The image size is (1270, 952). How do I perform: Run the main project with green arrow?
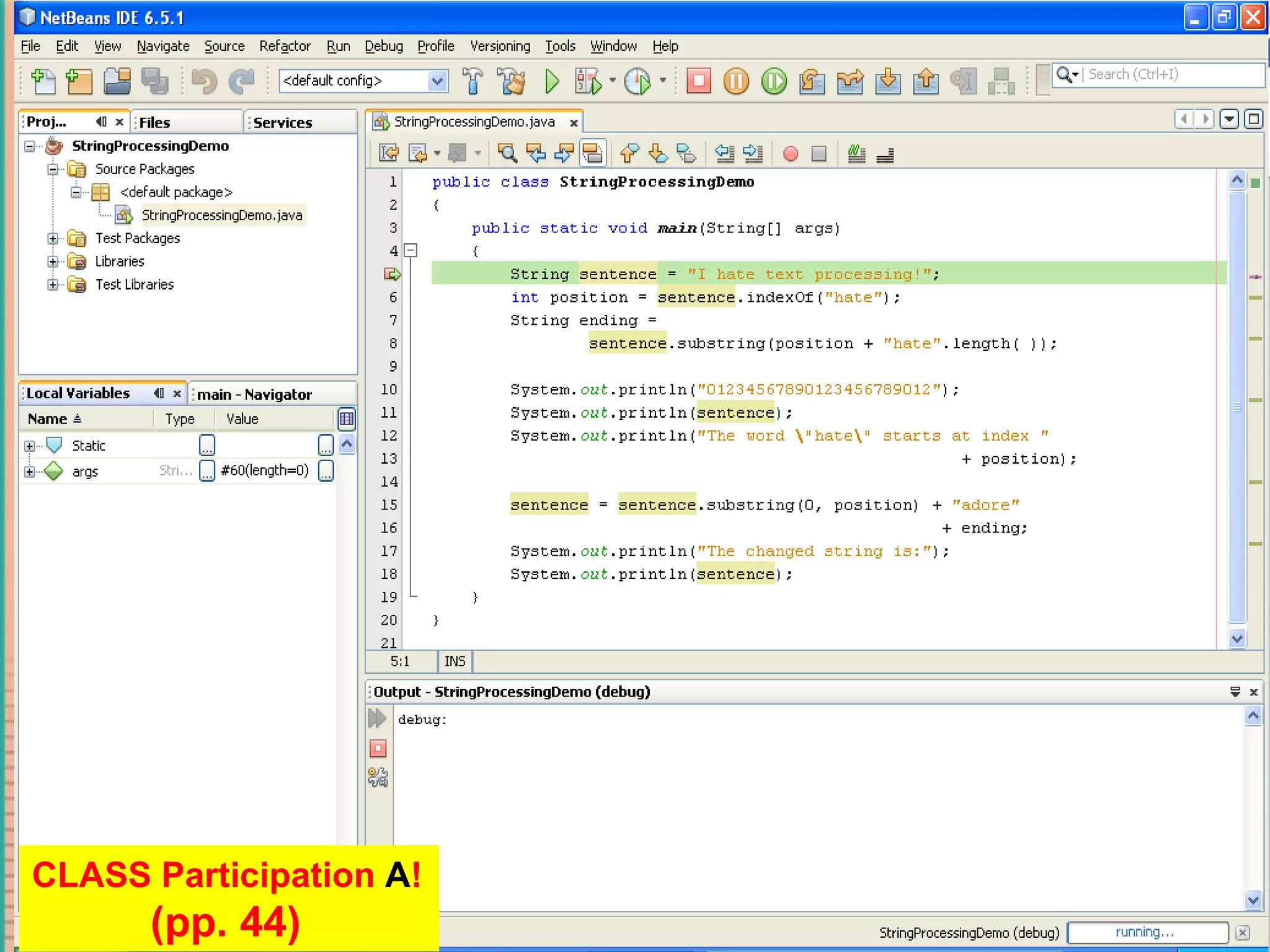pos(552,81)
